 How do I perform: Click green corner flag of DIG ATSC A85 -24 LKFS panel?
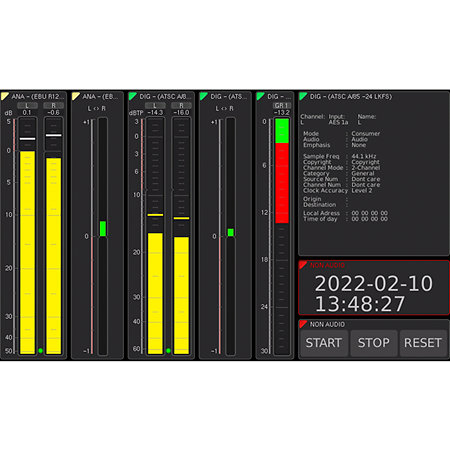302,96
